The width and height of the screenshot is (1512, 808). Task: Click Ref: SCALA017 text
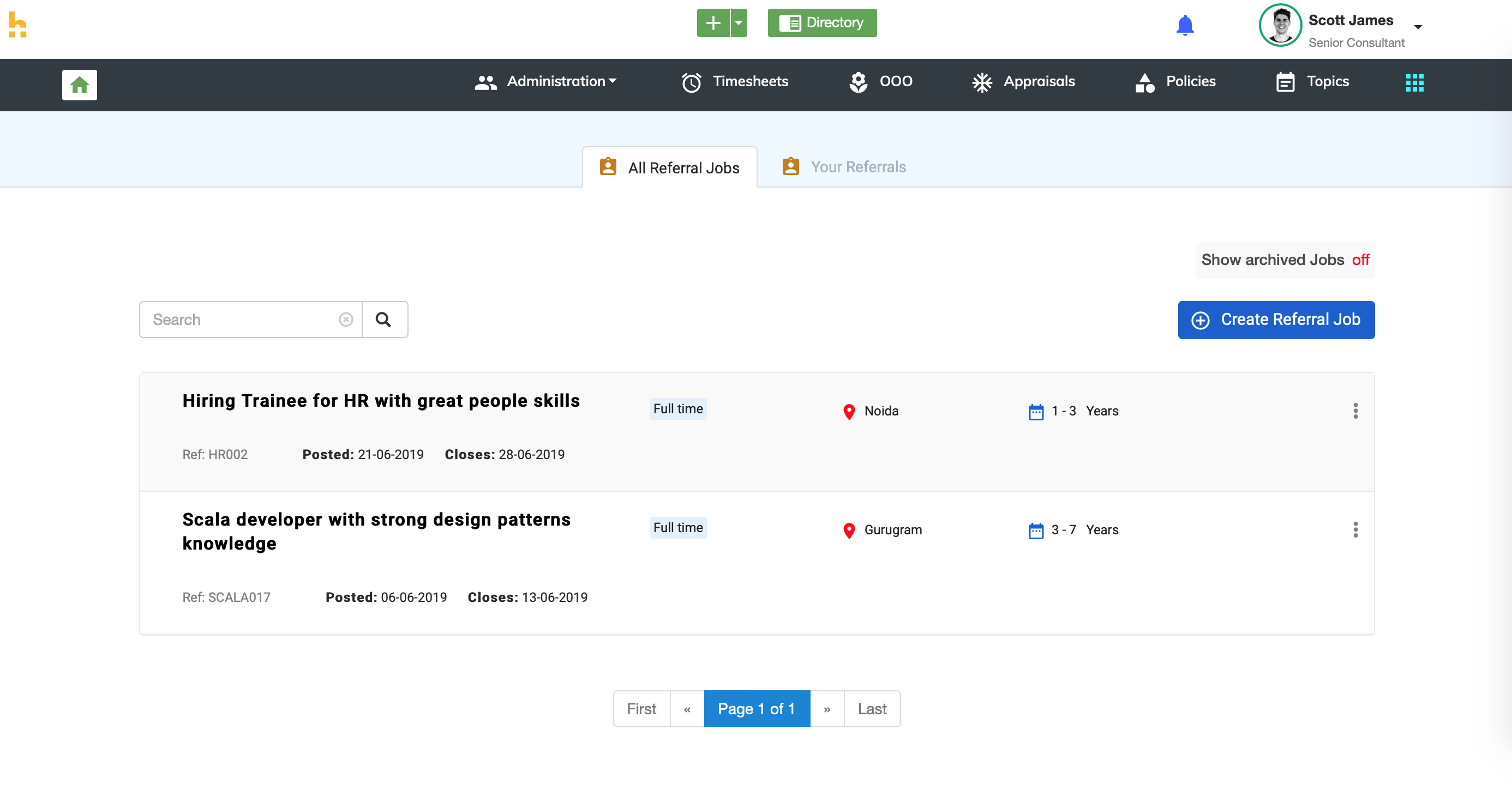pyautogui.click(x=226, y=598)
